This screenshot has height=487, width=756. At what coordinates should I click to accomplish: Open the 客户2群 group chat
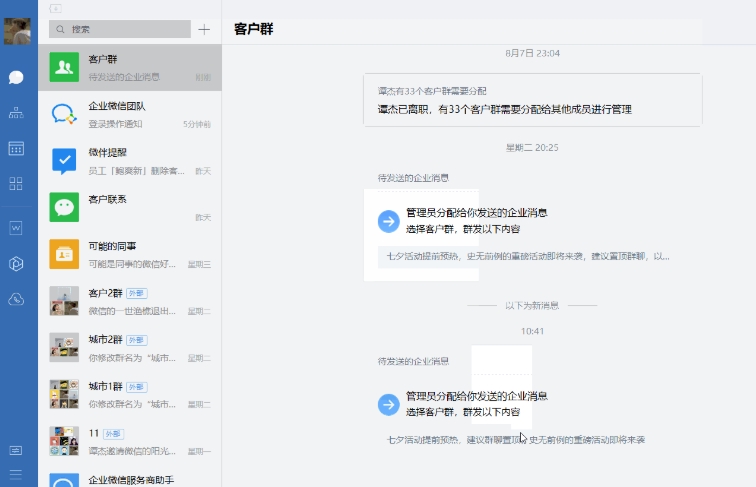coord(130,300)
